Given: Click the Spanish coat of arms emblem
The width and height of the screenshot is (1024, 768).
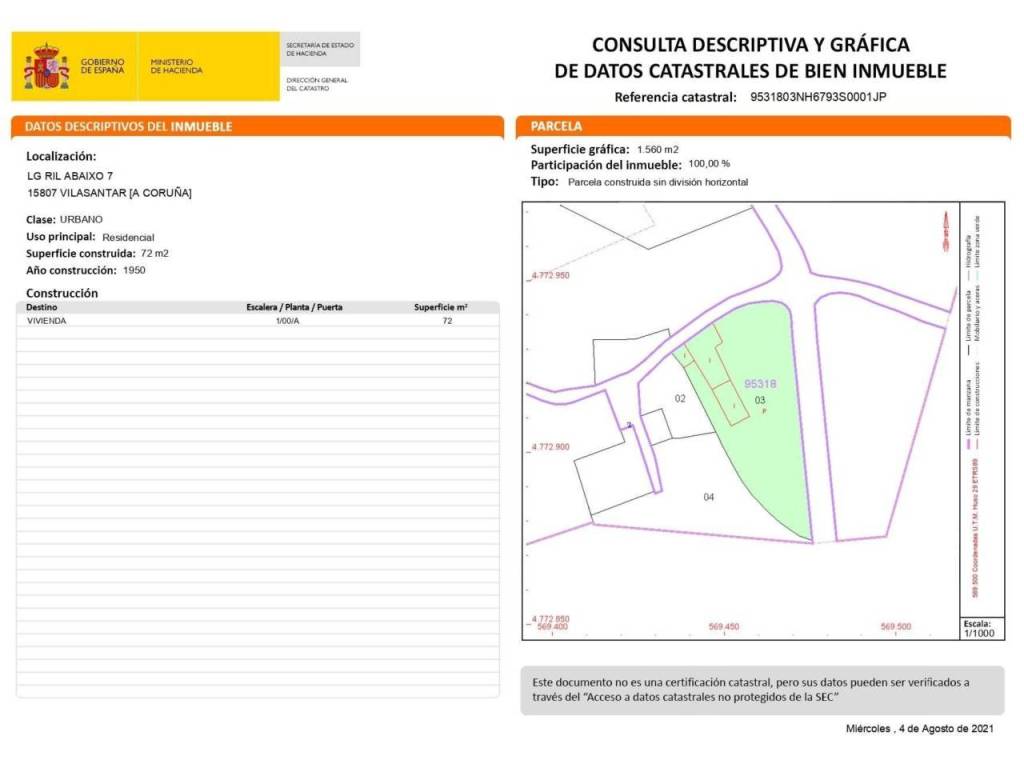Looking at the screenshot, I should tap(45, 66).
